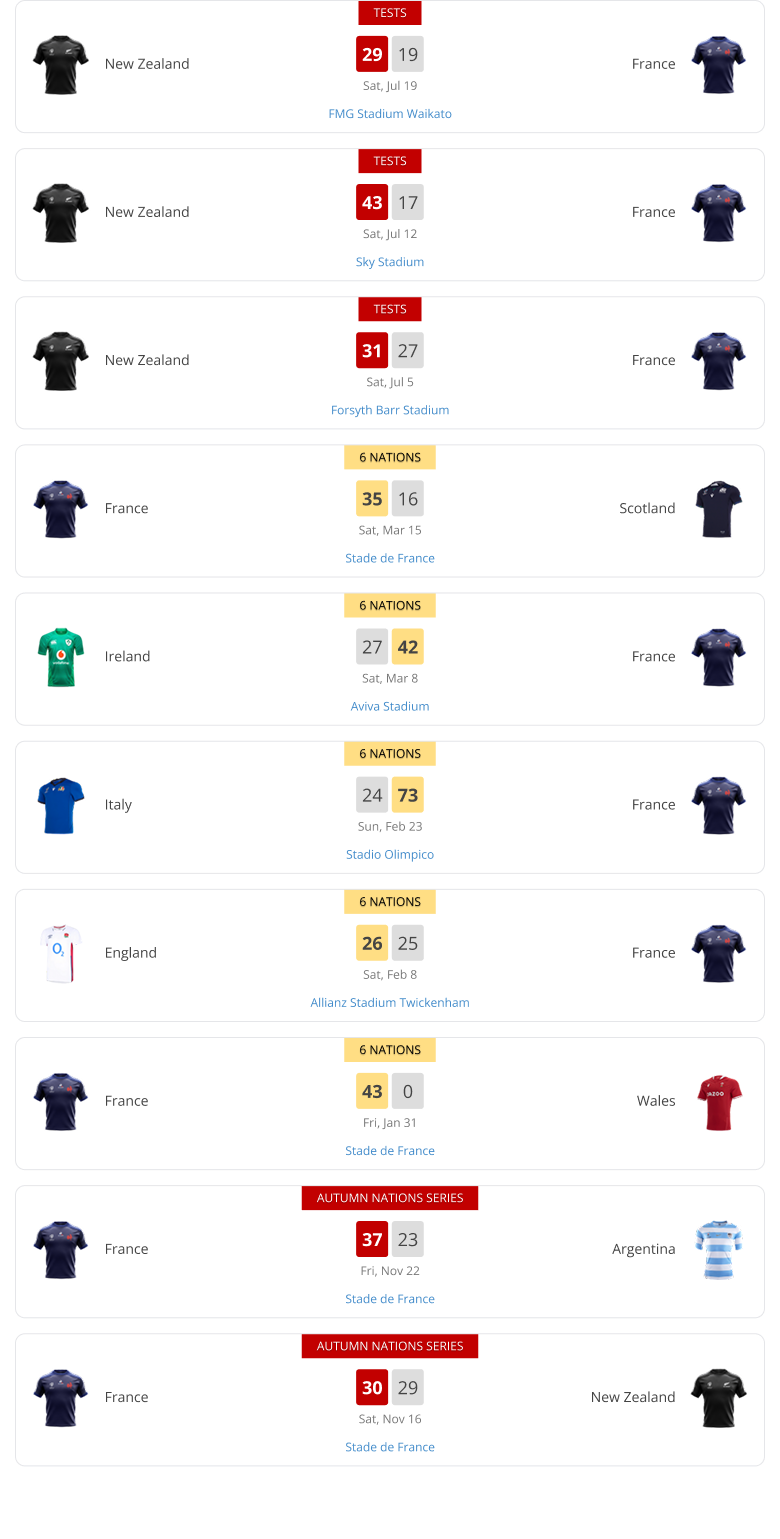Viewport: 780px width, 1539px height.
Task: Click Ireland green jersey icon
Action: click(60, 657)
